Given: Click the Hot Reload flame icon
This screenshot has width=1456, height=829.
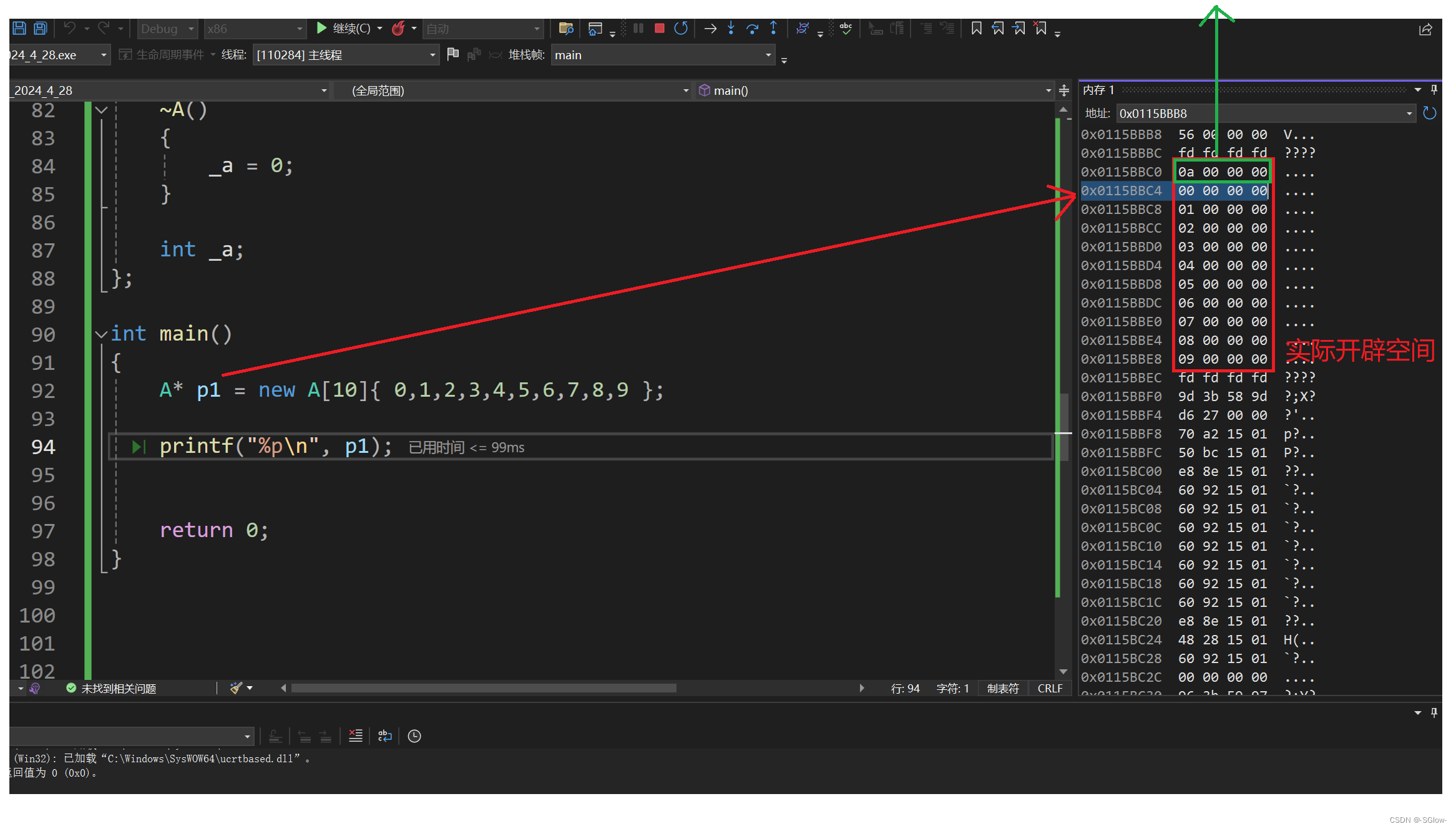Looking at the screenshot, I should (x=398, y=29).
